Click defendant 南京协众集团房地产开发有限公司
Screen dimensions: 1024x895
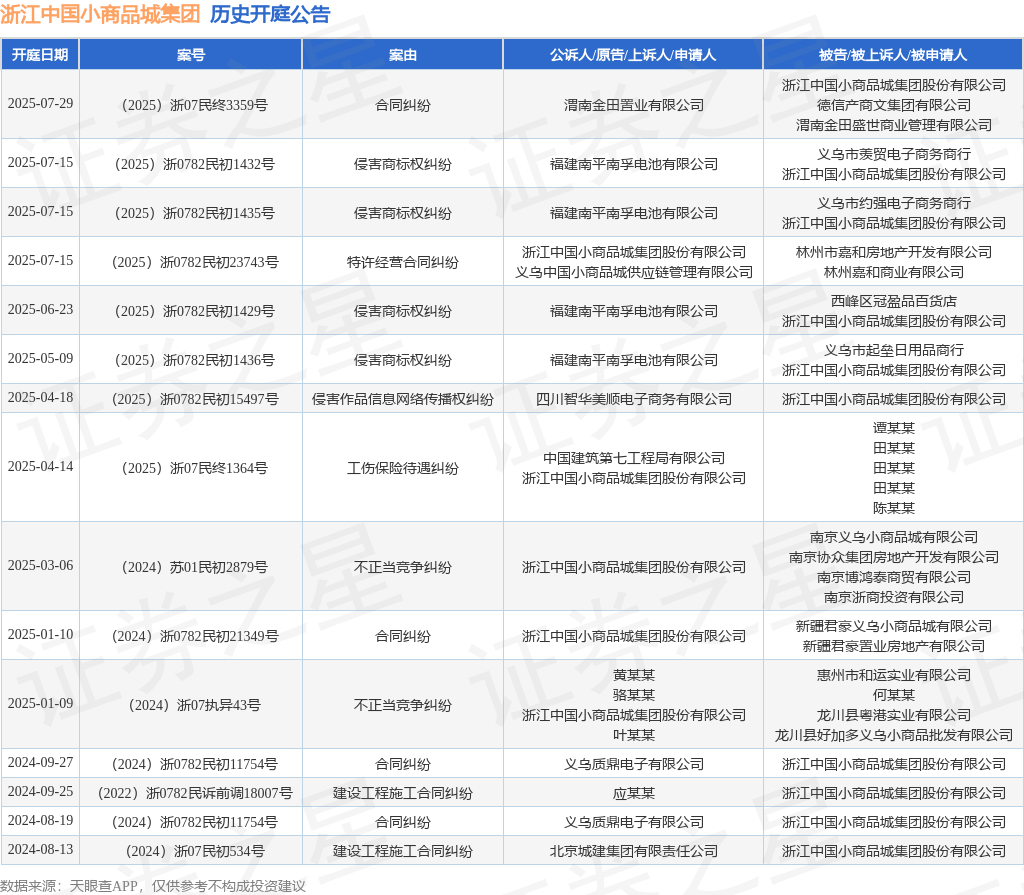pos(893,557)
